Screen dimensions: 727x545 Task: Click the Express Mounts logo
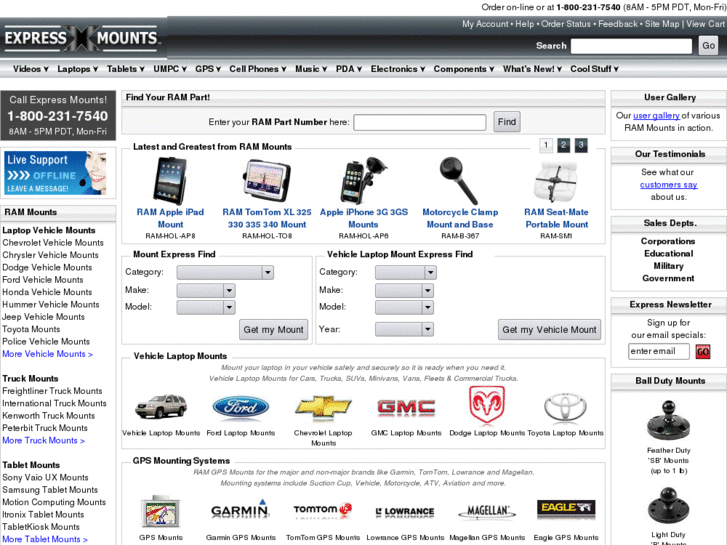(x=82, y=39)
